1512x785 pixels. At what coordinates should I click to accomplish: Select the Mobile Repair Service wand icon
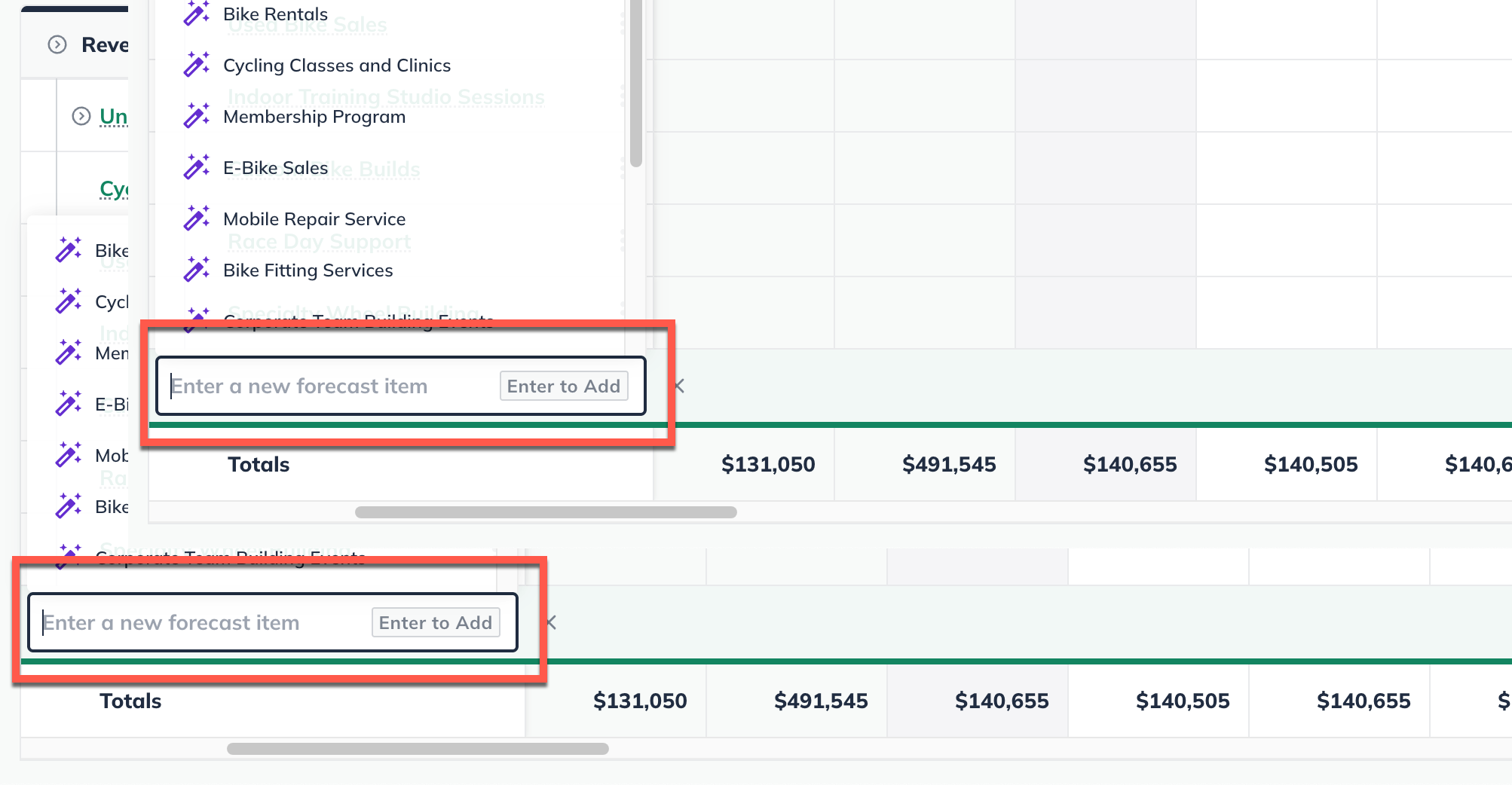[197, 216]
